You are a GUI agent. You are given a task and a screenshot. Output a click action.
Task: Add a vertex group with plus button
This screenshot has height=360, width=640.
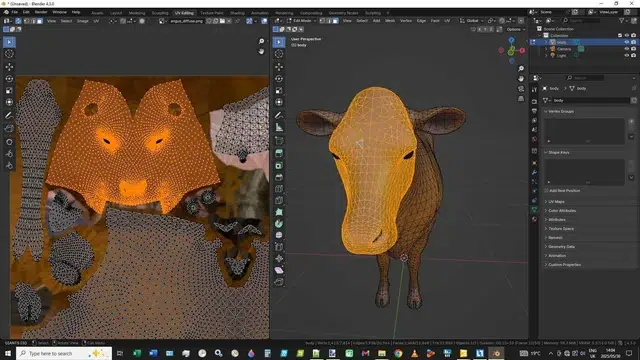[x=631, y=121]
